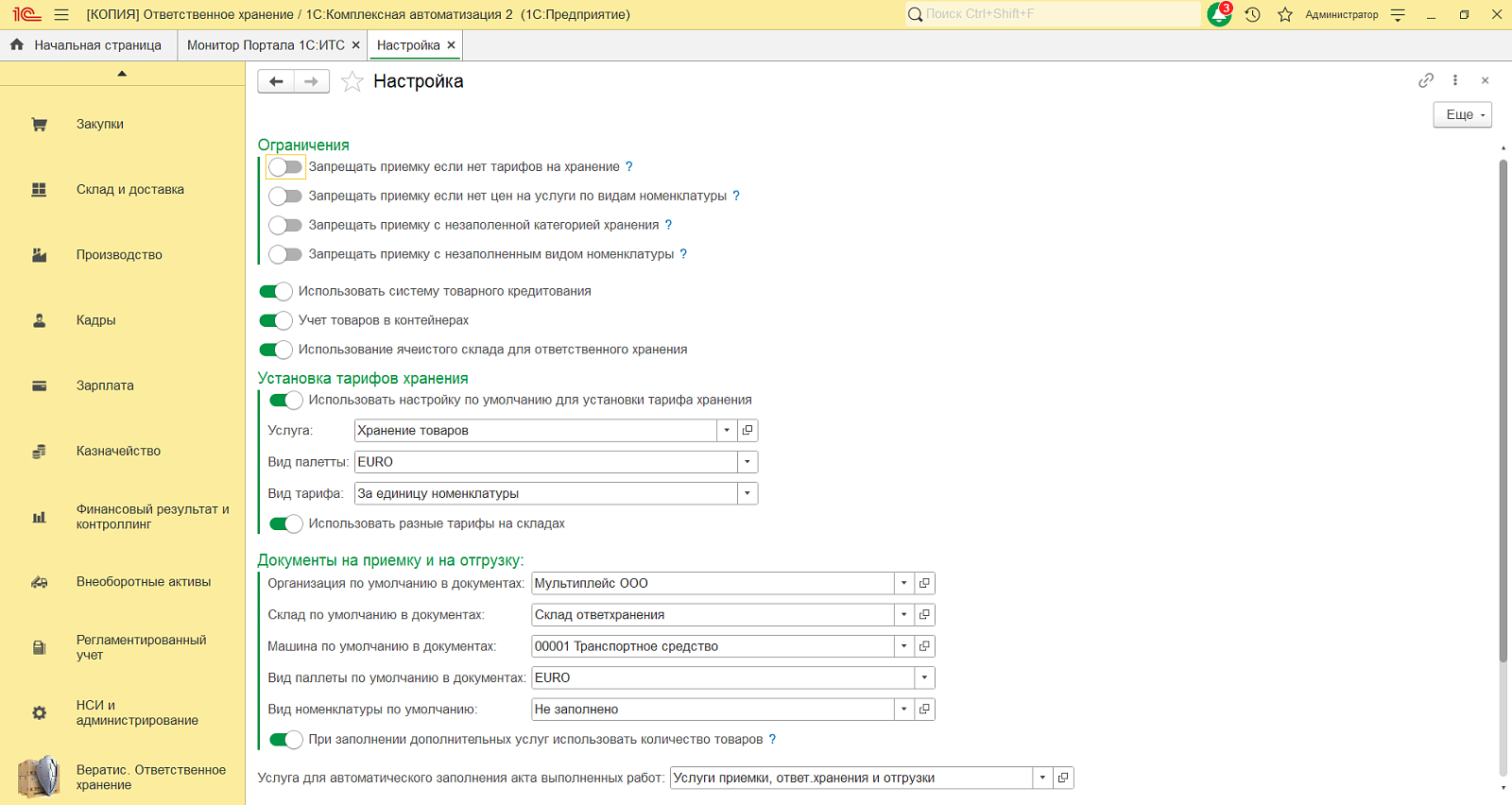Expand Вид палетты dropdown list
This screenshot has height=805, width=1512.
(x=747, y=462)
